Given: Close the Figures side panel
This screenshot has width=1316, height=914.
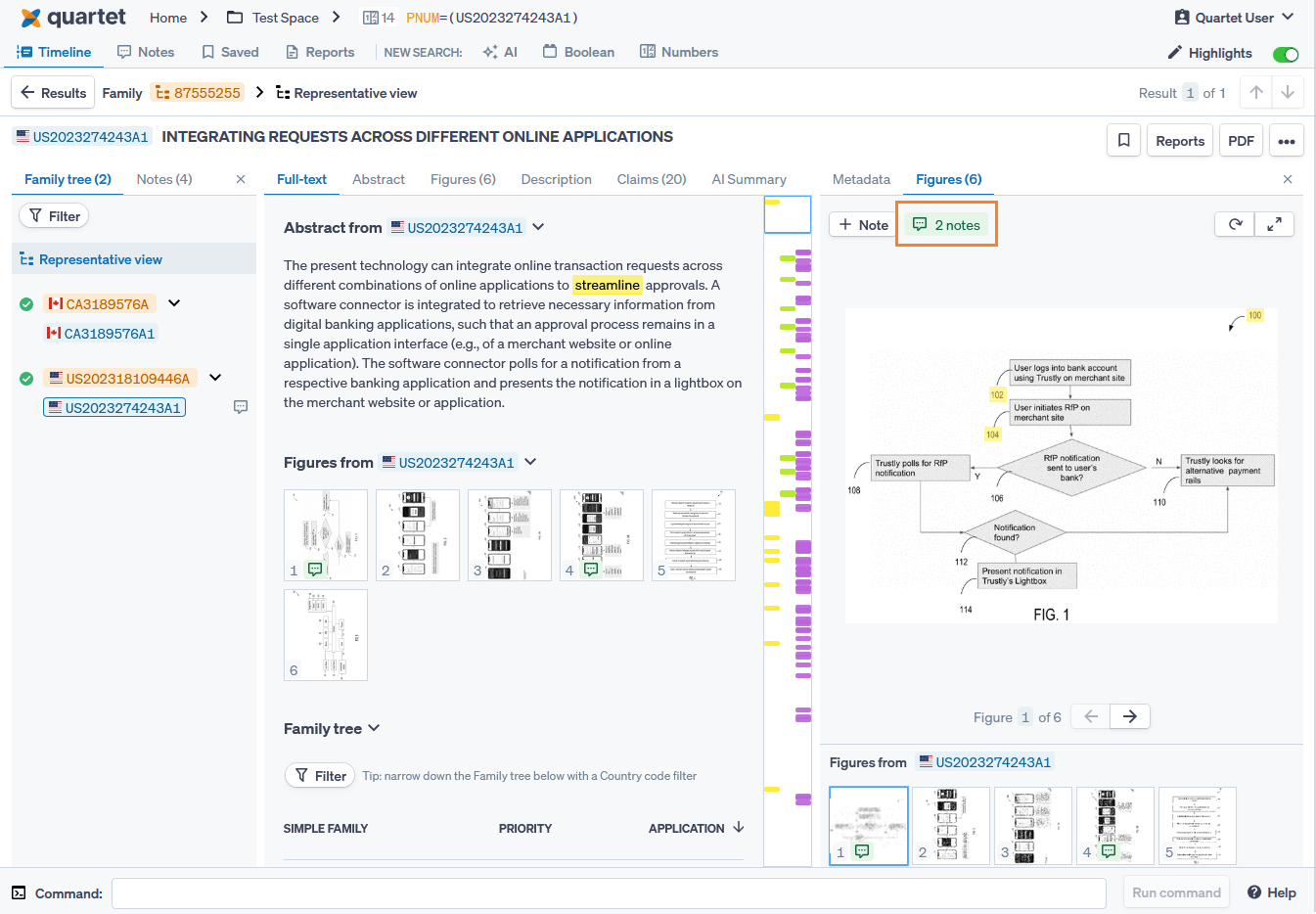Looking at the screenshot, I should click(x=1287, y=179).
